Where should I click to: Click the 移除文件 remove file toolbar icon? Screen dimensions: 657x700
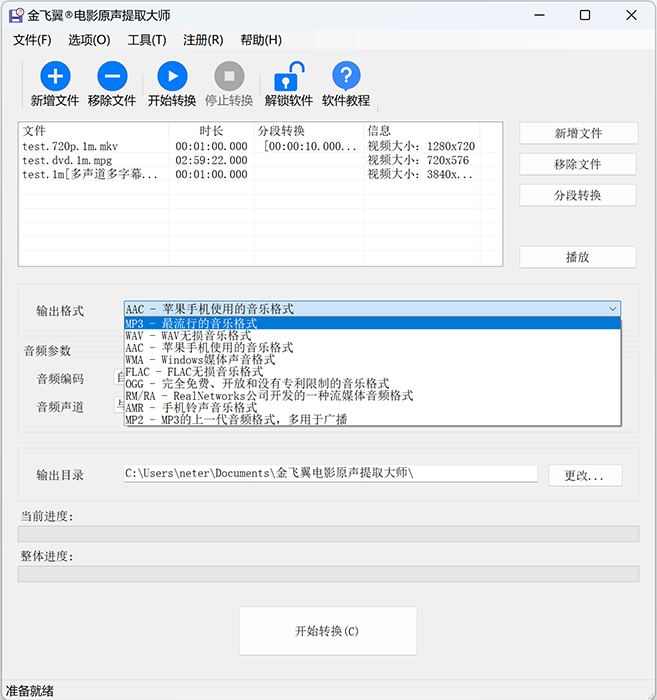[111, 77]
